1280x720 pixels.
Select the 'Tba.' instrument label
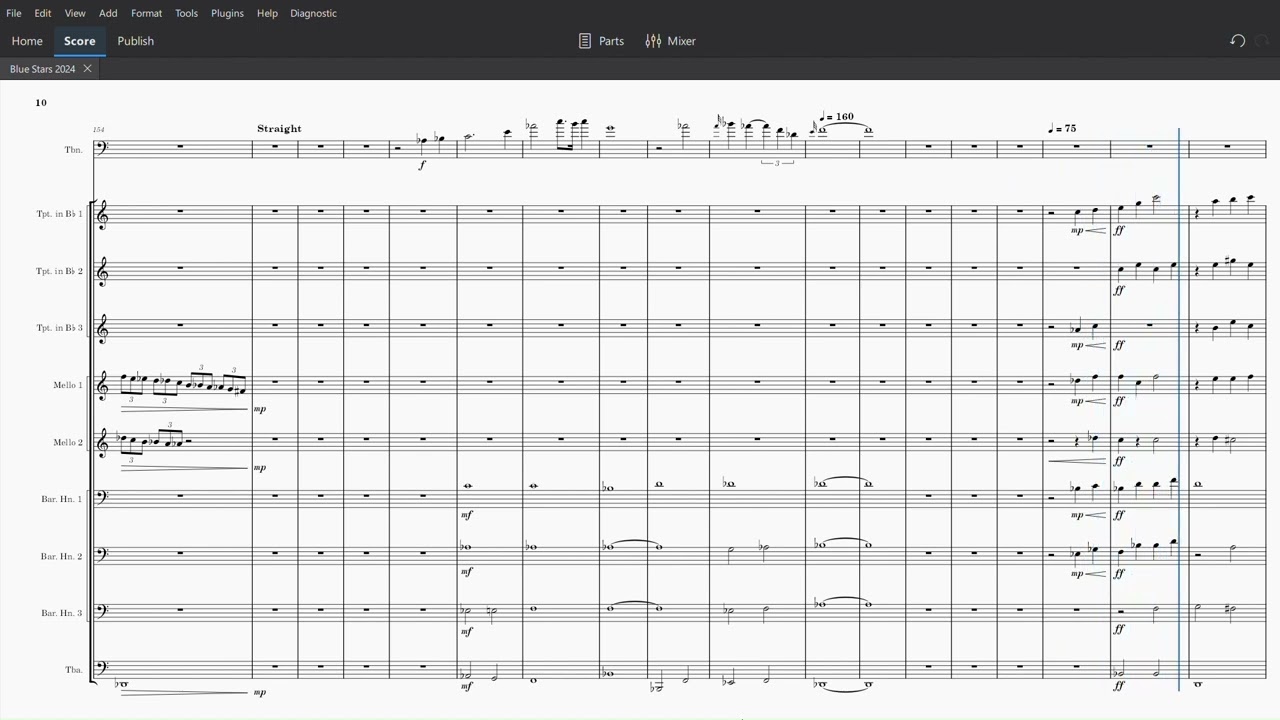click(x=74, y=670)
